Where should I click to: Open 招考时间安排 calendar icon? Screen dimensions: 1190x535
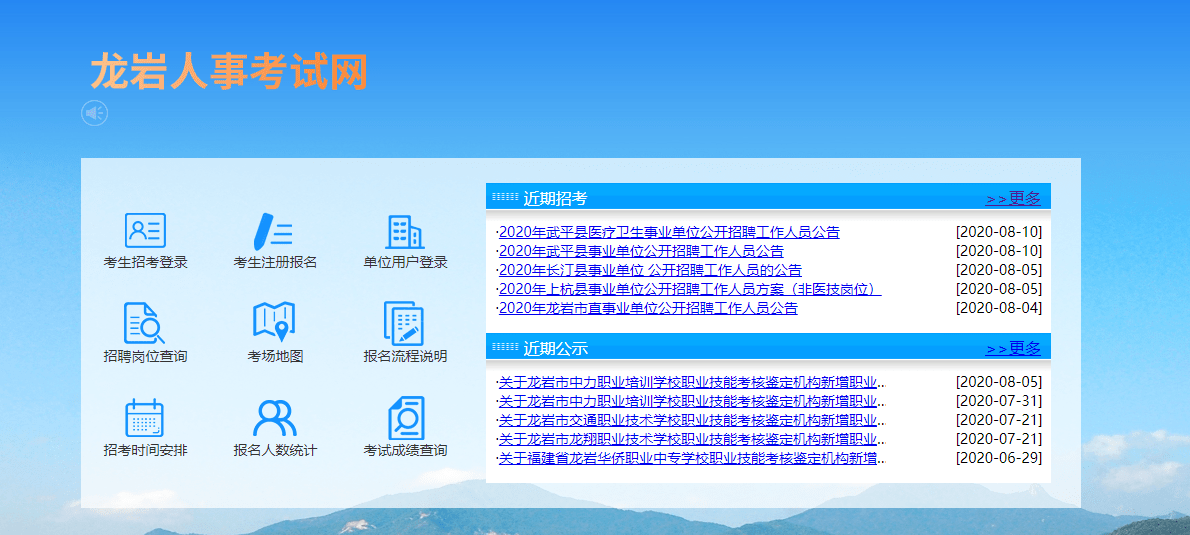(144, 417)
